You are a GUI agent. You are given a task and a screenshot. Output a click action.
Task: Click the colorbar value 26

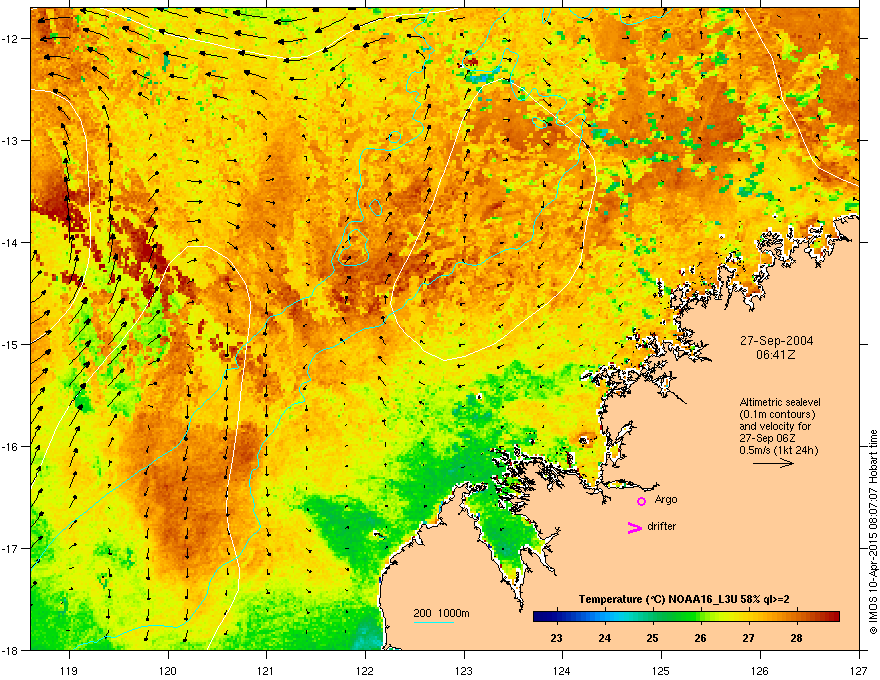click(x=700, y=638)
